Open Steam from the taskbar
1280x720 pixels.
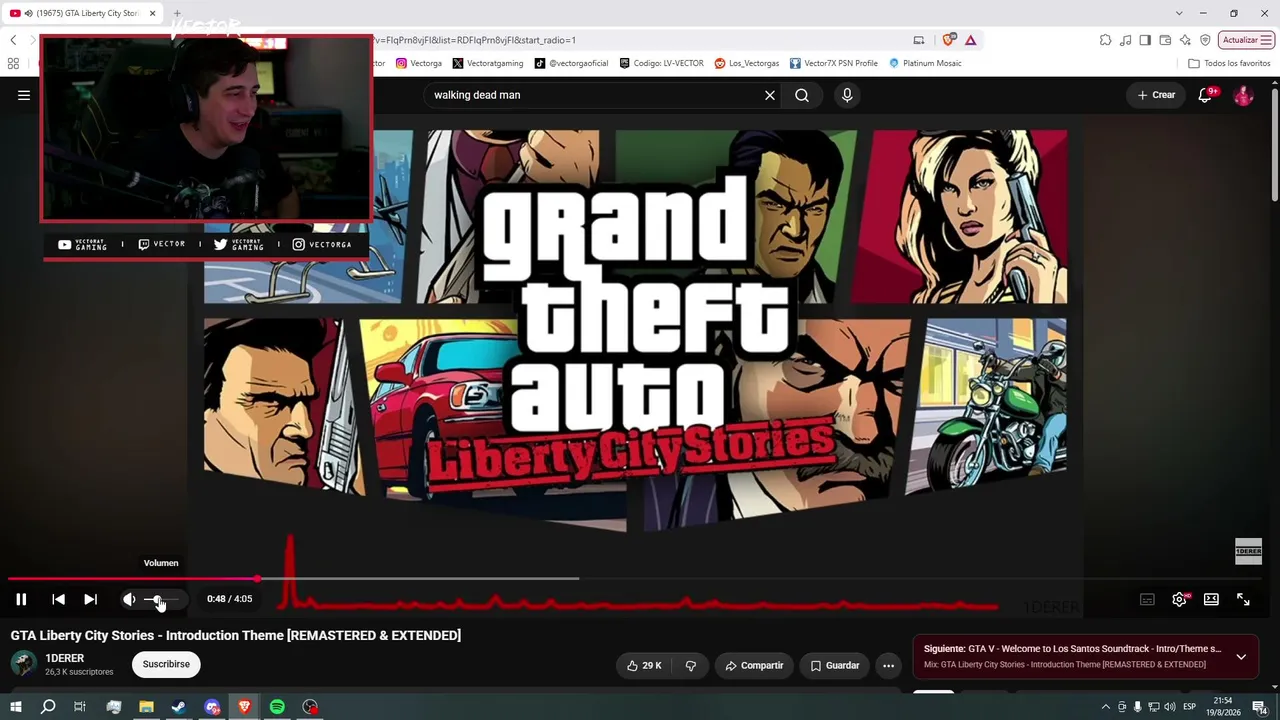179,707
